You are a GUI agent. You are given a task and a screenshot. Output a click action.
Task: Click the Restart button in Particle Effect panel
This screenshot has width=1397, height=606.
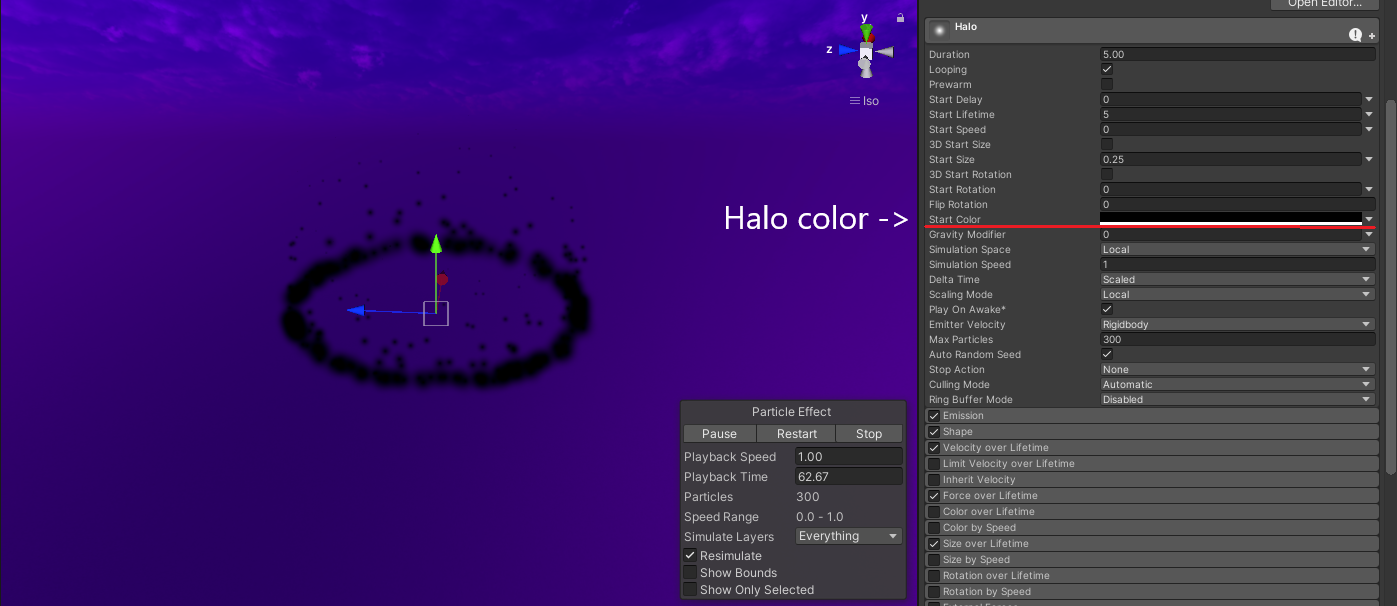click(795, 433)
